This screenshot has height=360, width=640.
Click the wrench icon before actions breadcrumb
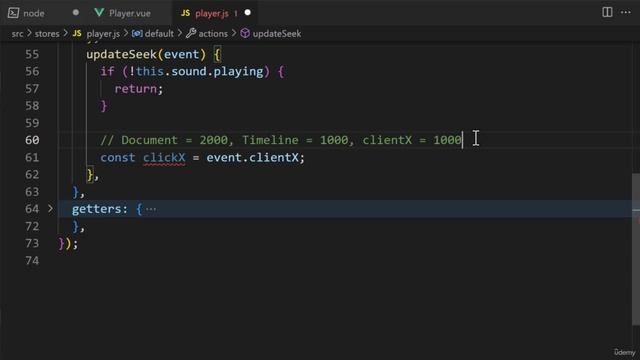(191, 33)
